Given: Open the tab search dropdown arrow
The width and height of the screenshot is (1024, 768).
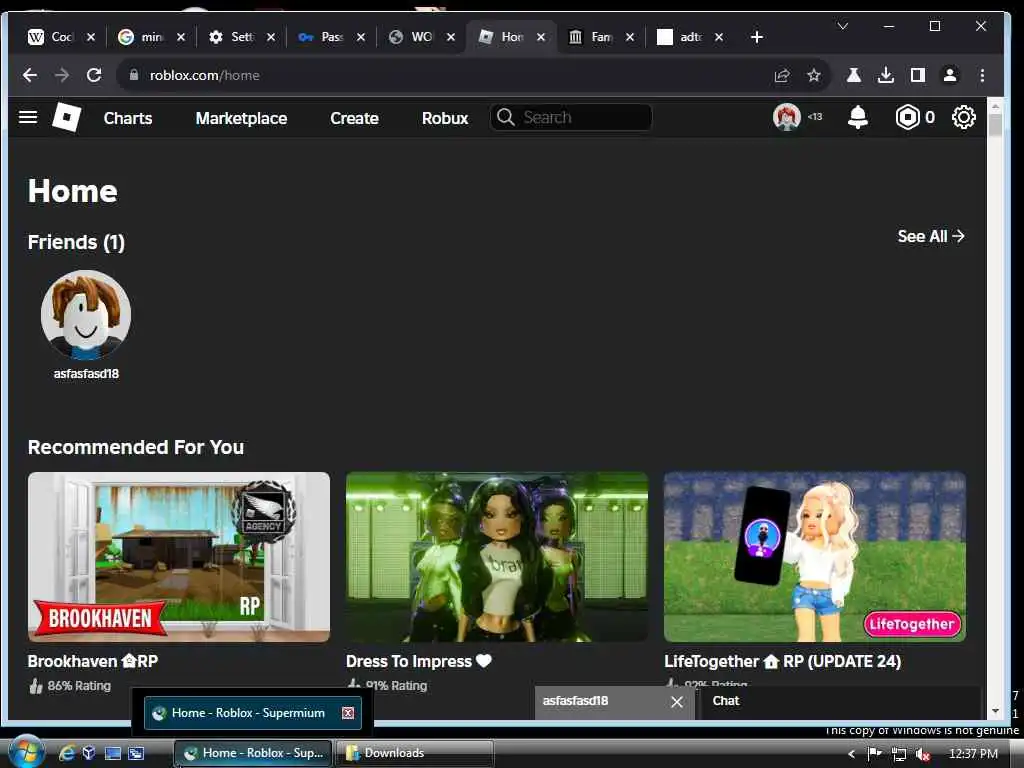Looking at the screenshot, I should (x=843, y=26).
